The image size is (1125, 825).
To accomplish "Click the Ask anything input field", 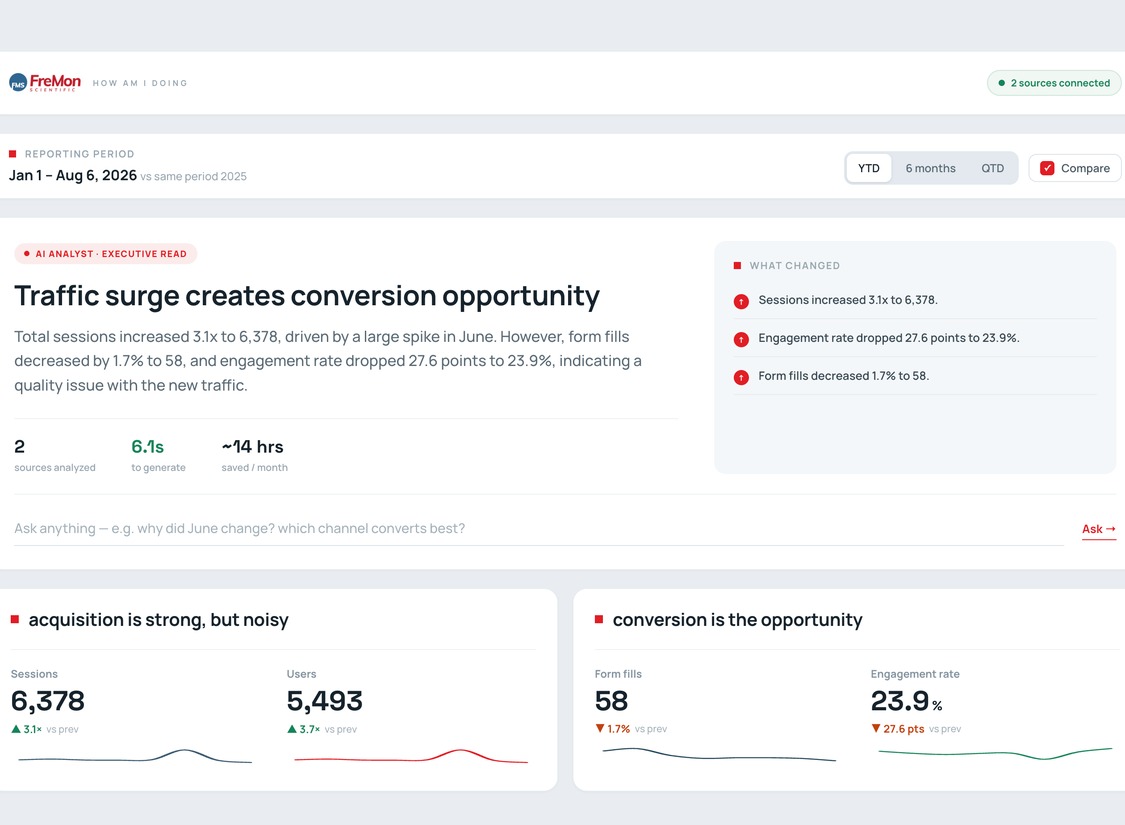I will click(538, 529).
